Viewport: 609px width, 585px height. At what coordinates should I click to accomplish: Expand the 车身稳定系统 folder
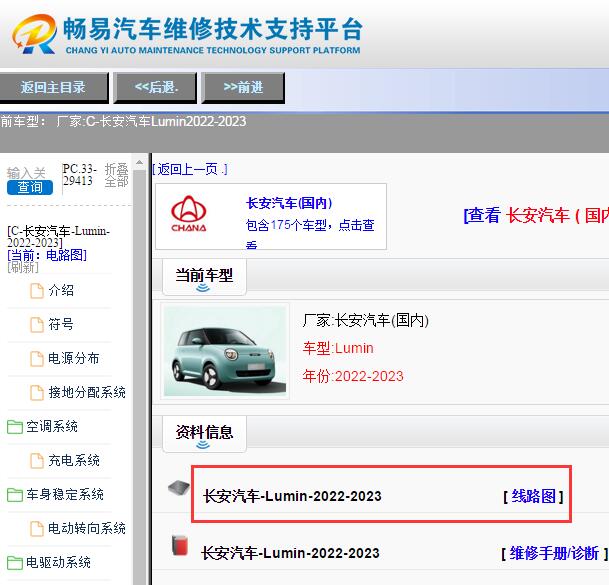tap(65, 494)
